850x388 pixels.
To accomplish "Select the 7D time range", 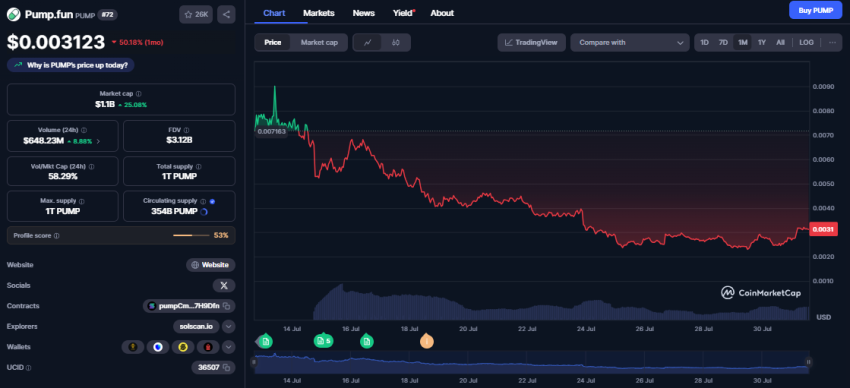I will pyautogui.click(x=723, y=42).
